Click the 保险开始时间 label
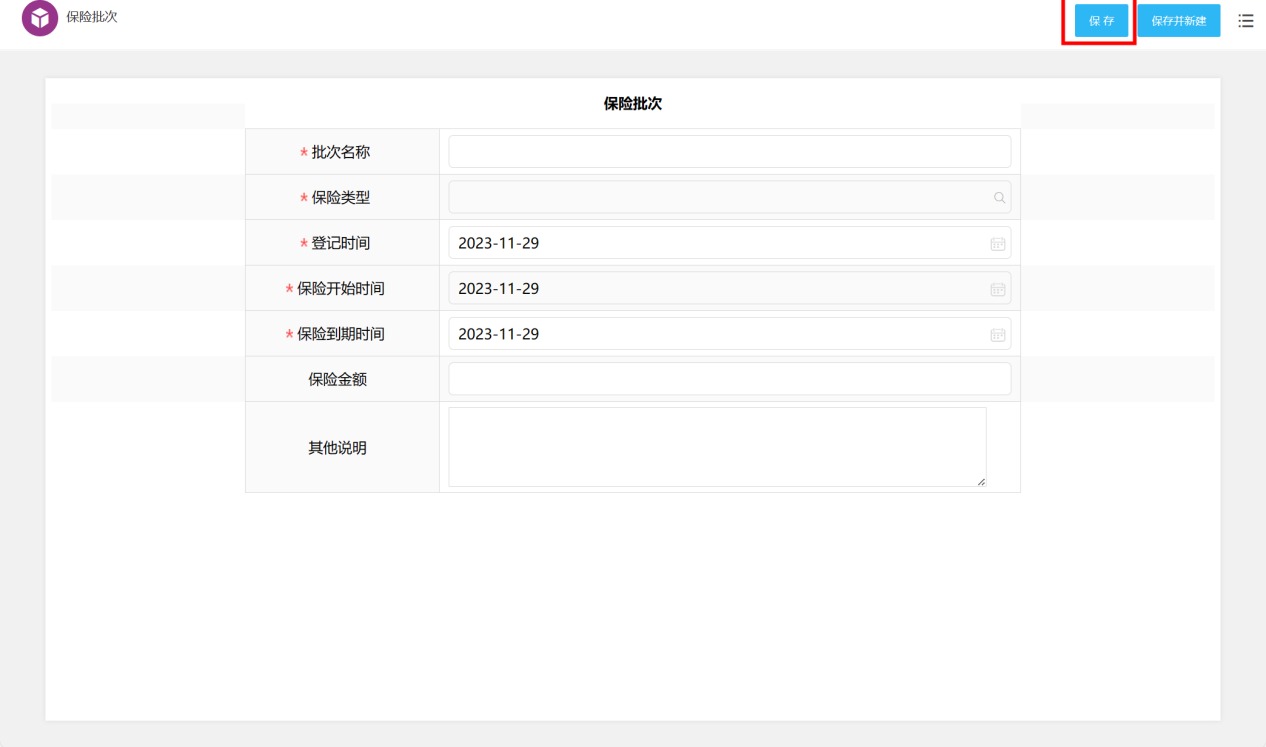 coord(341,289)
